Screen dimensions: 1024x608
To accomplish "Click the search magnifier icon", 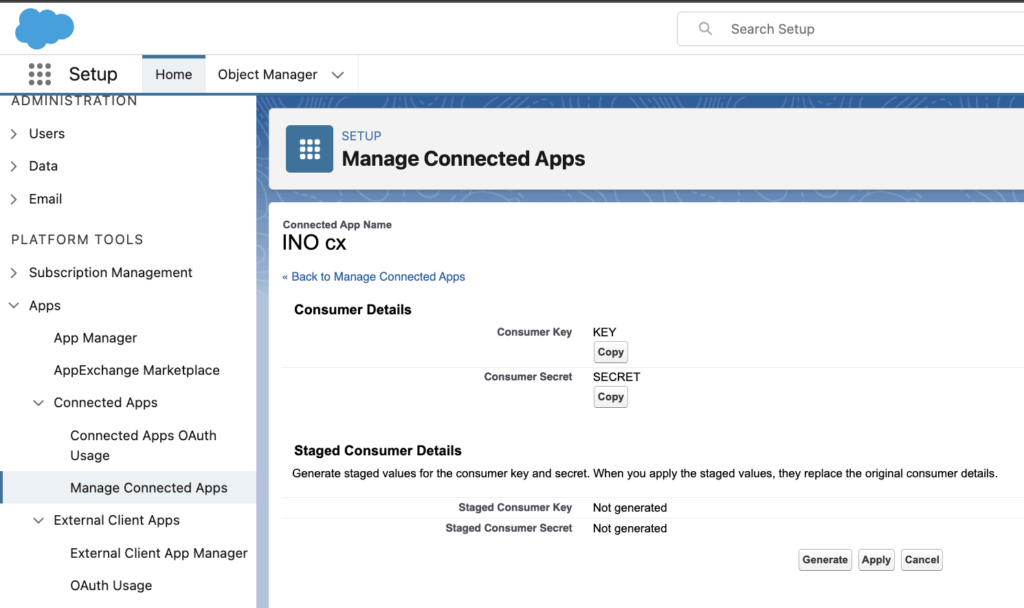I will (706, 29).
